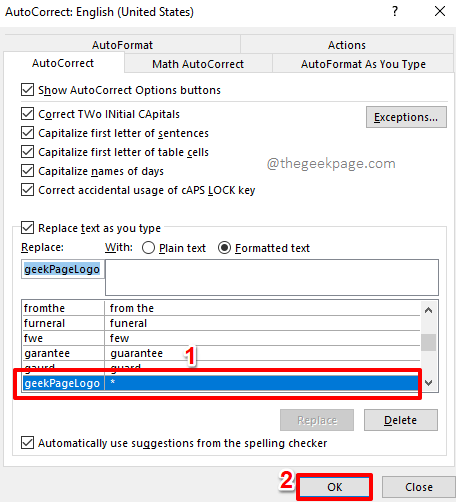
Task: Uncheck Replace text as you type
Action: click(27, 228)
